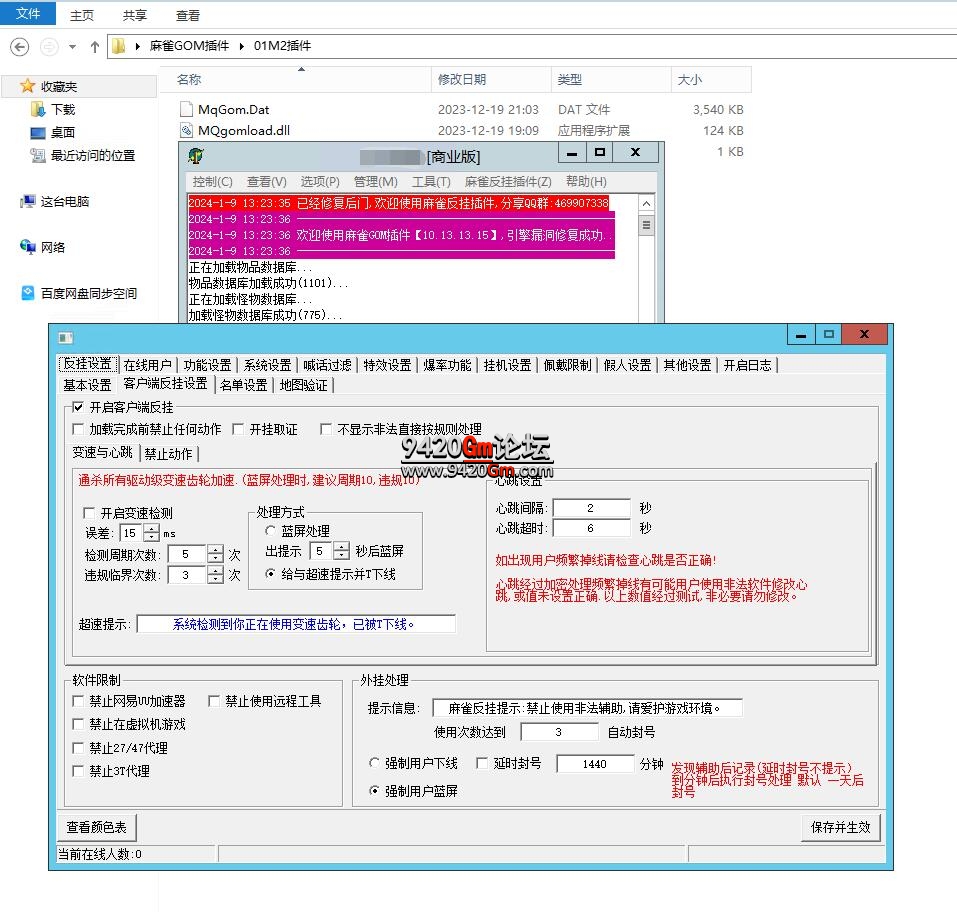
Task: Open the 主页 ribbon tab
Action: click(82, 15)
